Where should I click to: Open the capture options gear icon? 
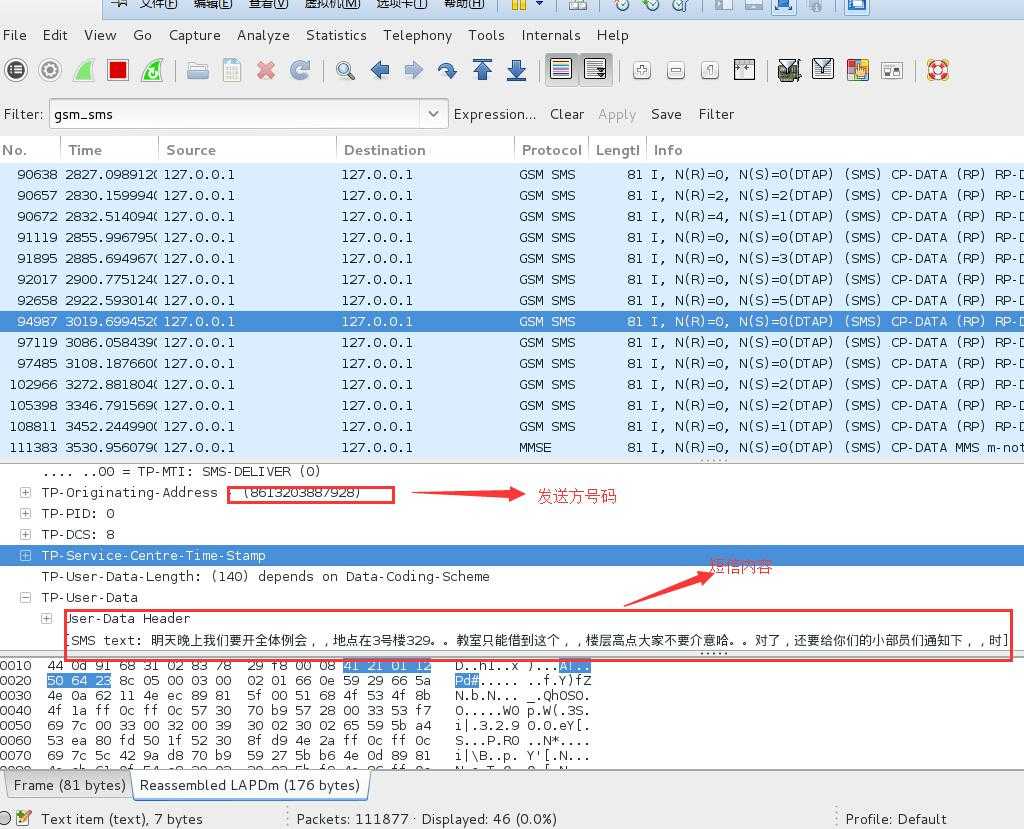[x=50, y=70]
